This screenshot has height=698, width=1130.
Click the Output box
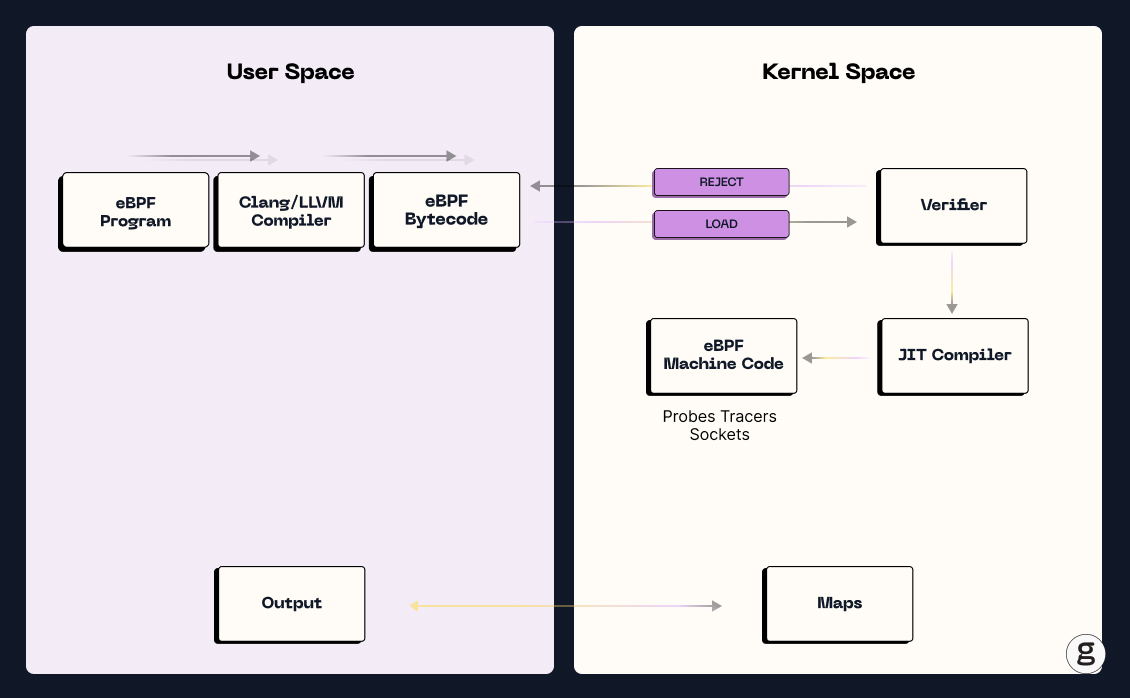point(290,604)
